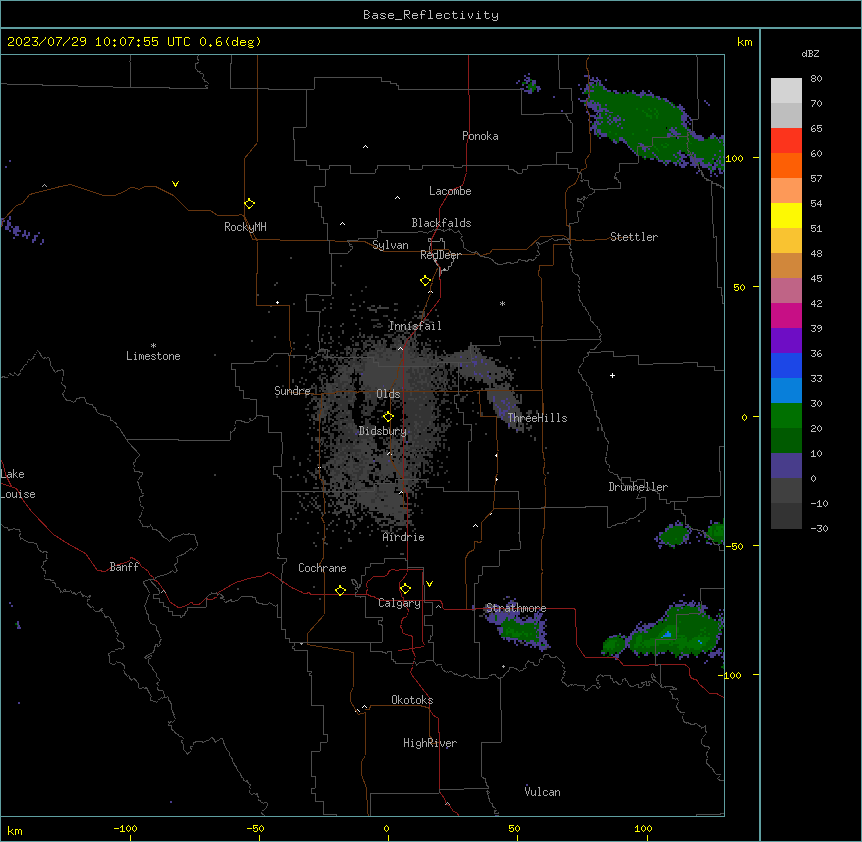Click the white asterisk marker east of Innisfail

tap(502, 303)
